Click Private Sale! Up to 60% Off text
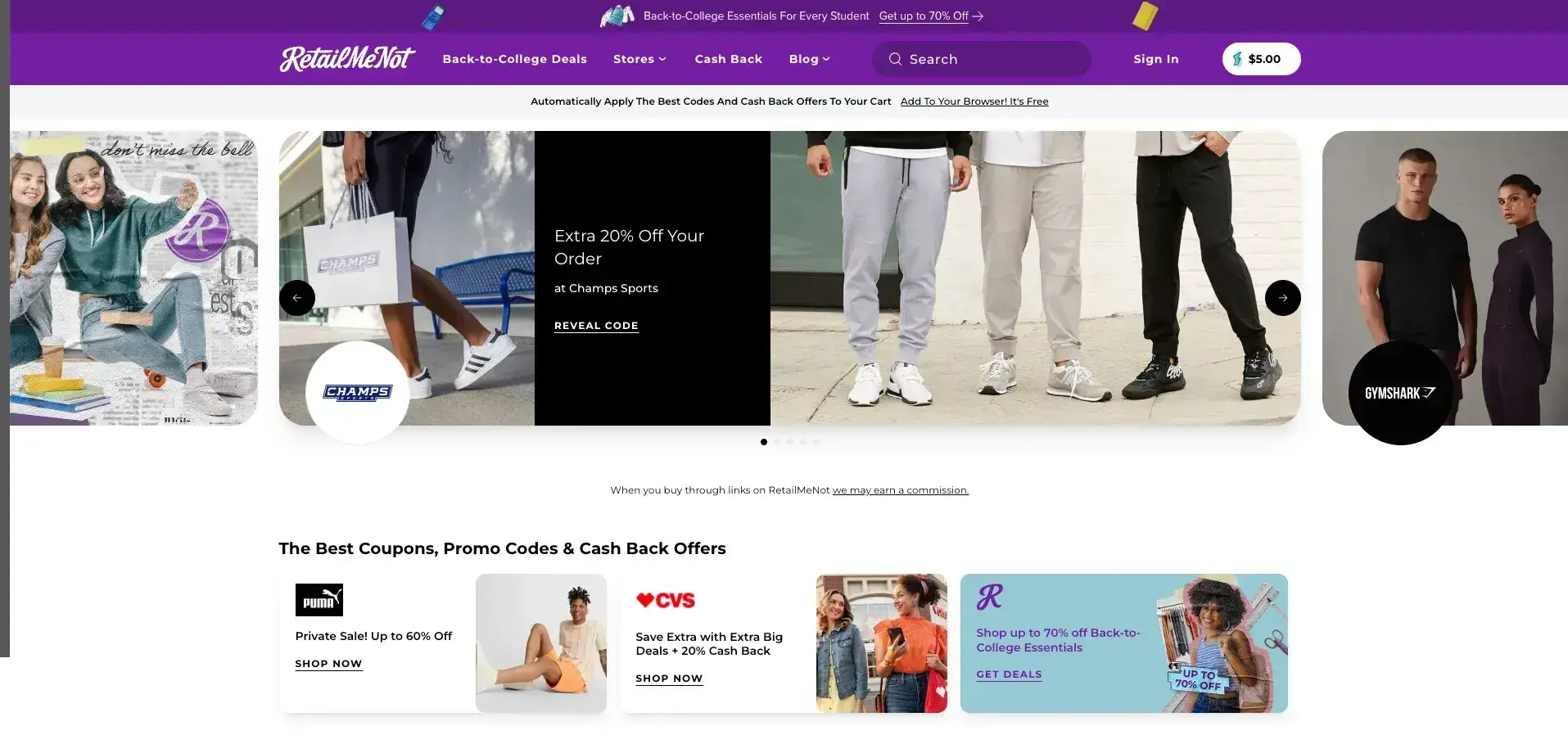 point(373,636)
